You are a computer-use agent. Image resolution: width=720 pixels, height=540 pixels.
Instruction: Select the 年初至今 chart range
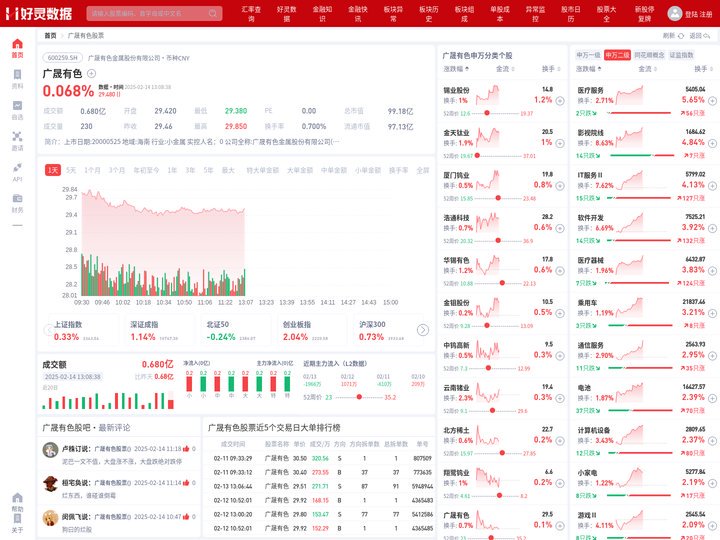point(146,170)
